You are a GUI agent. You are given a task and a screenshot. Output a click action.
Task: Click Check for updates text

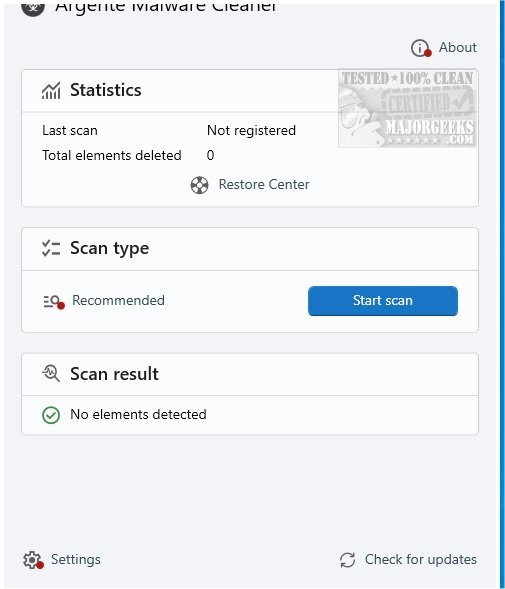click(420, 559)
